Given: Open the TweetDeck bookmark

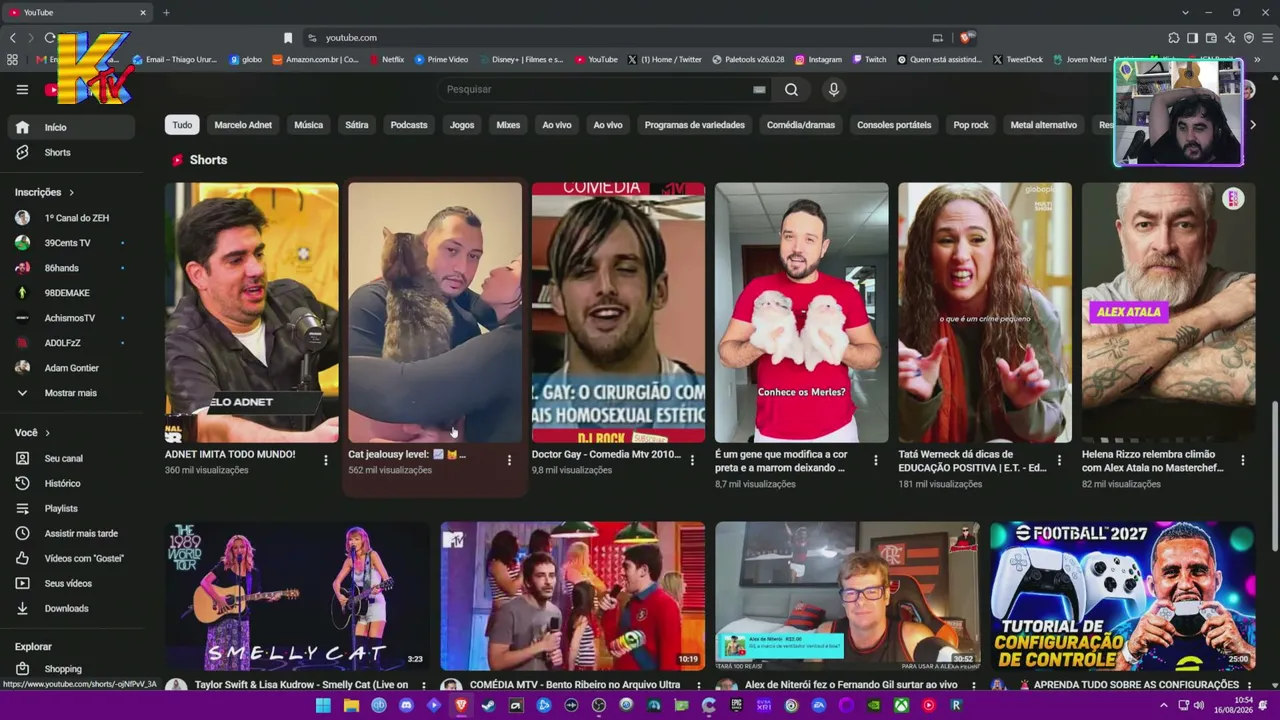Looking at the screenshot, I should pos(1017,59).
